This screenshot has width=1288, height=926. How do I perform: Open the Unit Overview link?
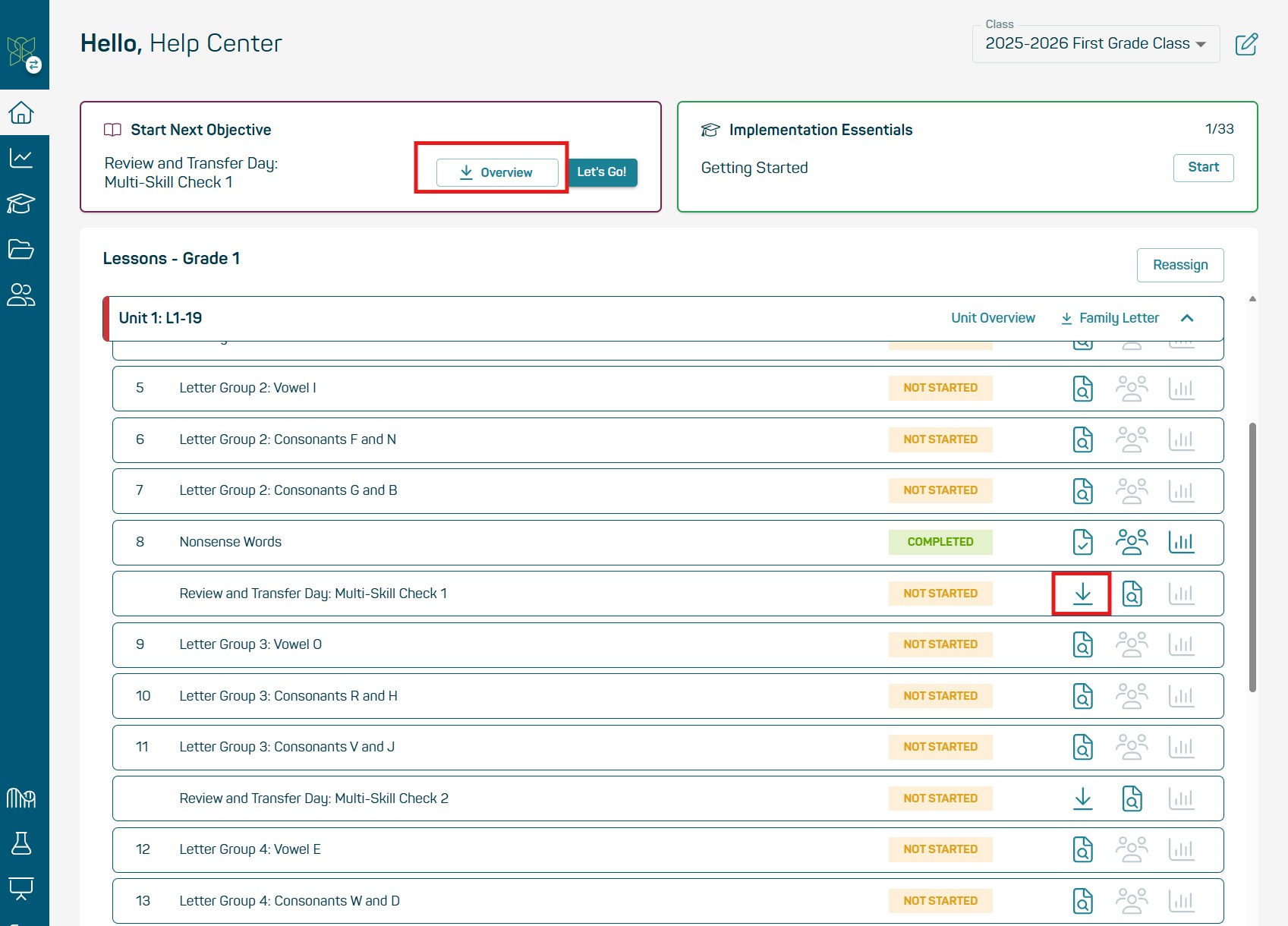tap(993, 318)
